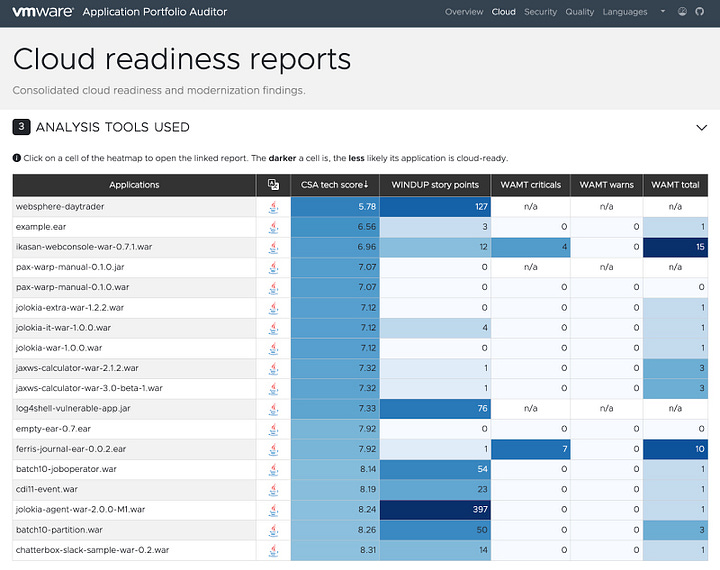
Task: Sort by WAMT total header
Action: [x=675, y=185]
